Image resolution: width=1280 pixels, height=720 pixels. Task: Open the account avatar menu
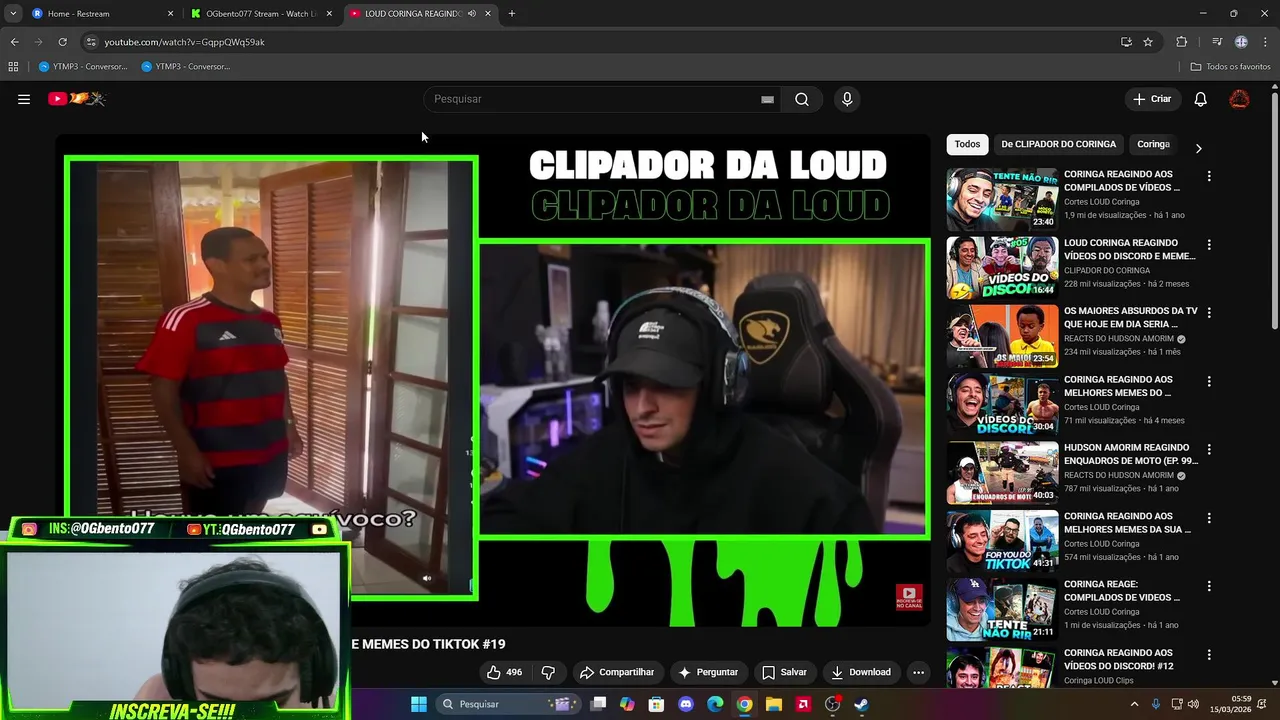click(1239, 99)
